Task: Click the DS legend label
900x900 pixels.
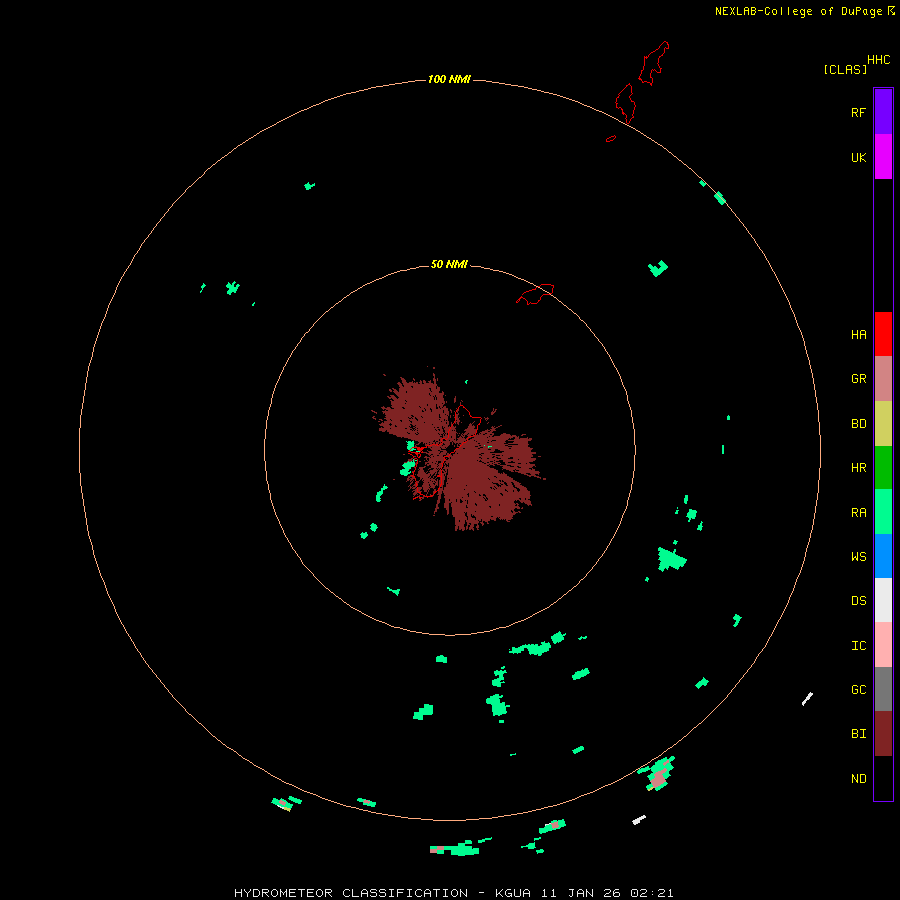Action: [x=858, y=601]
